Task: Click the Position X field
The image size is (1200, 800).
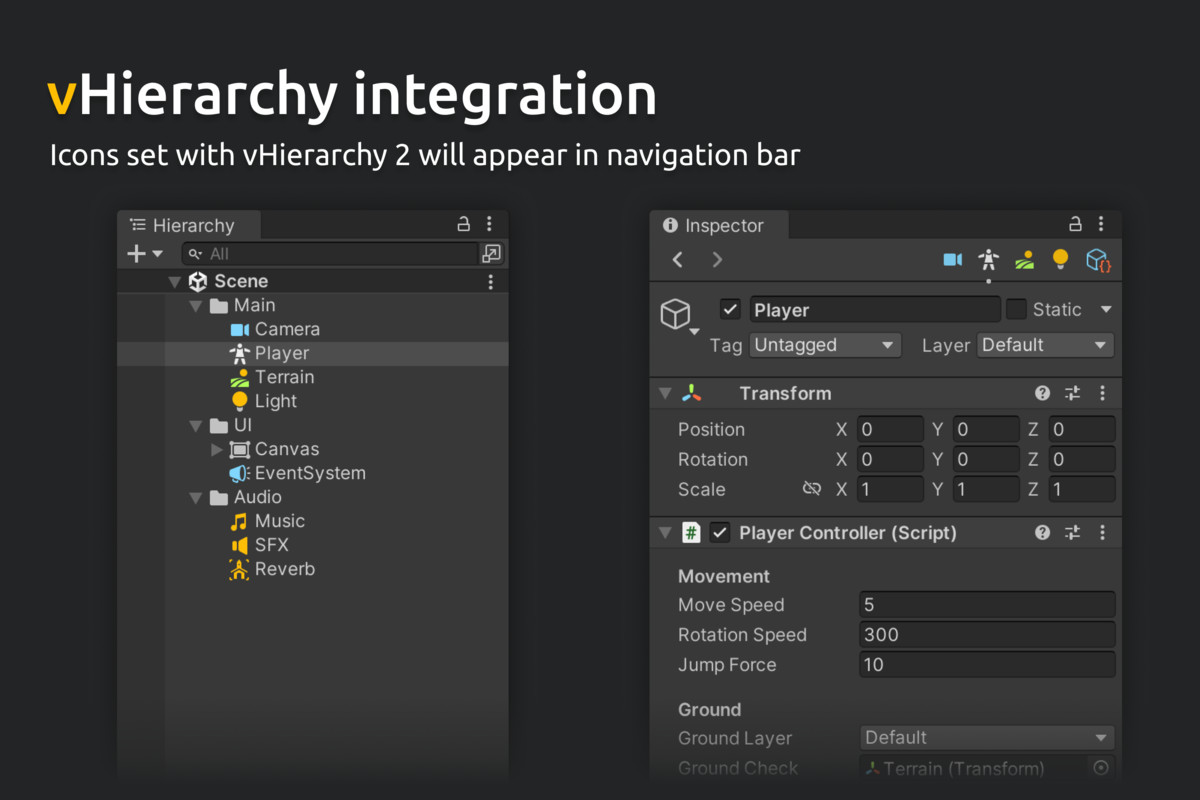Action: pyautogui.click(x=890, y=430)
